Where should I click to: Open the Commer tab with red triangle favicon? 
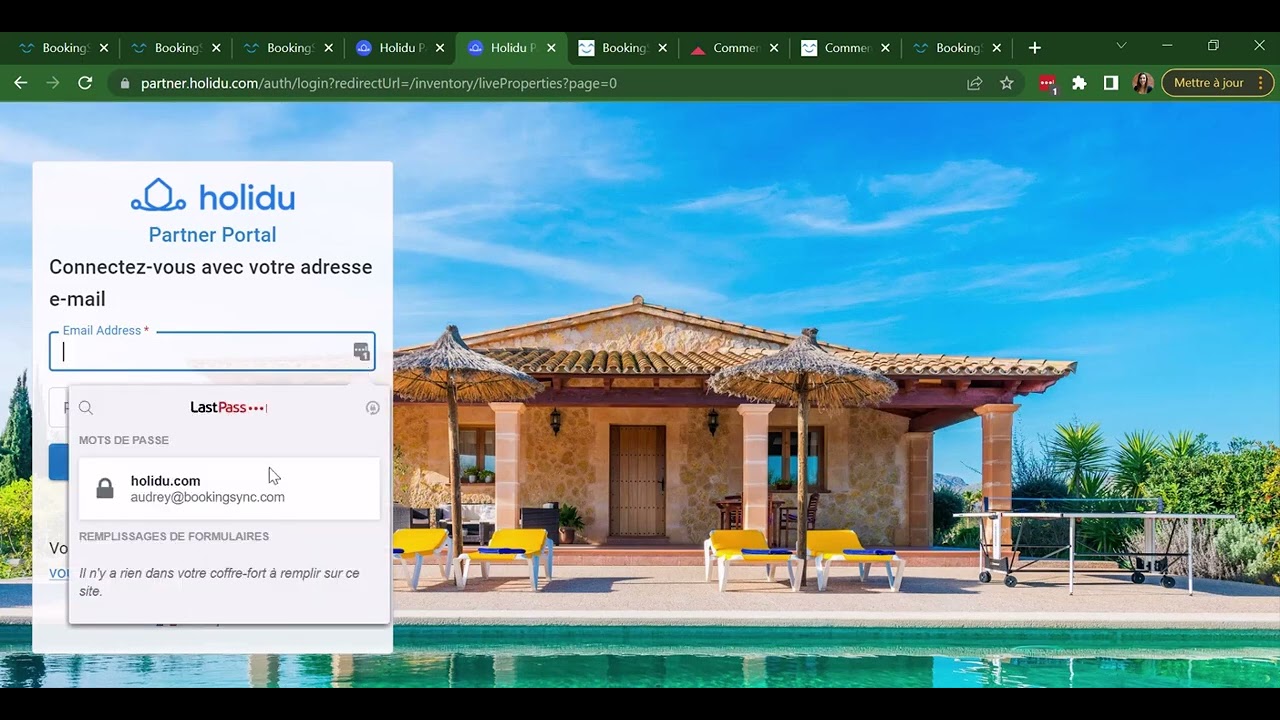[x=735, y=48]
